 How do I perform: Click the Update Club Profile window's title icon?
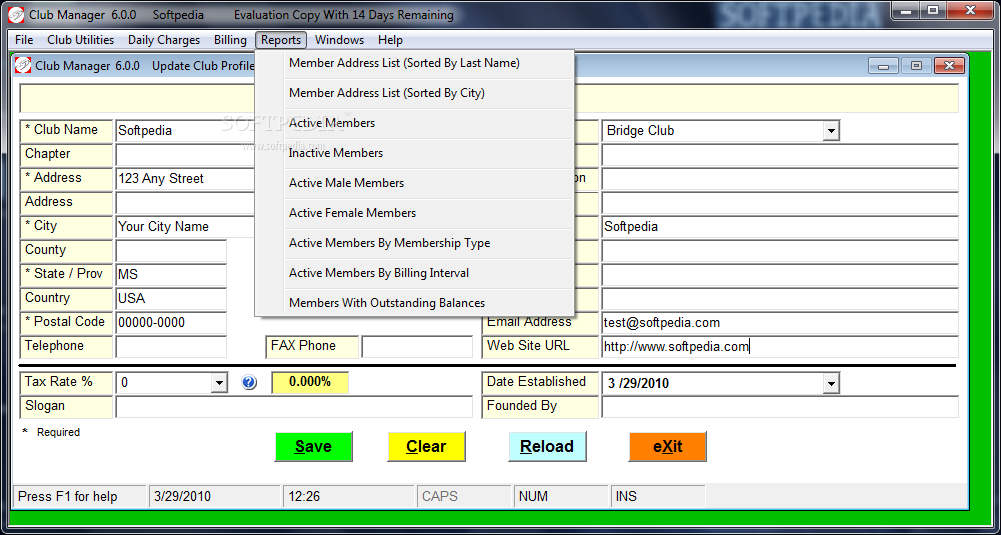point(23,66)
